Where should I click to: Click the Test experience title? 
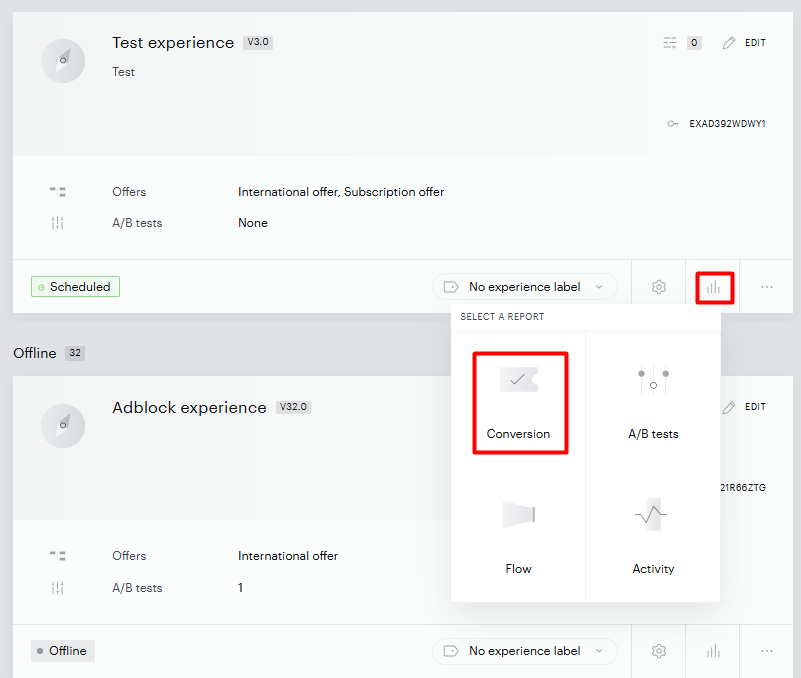(x=173, y=43)
